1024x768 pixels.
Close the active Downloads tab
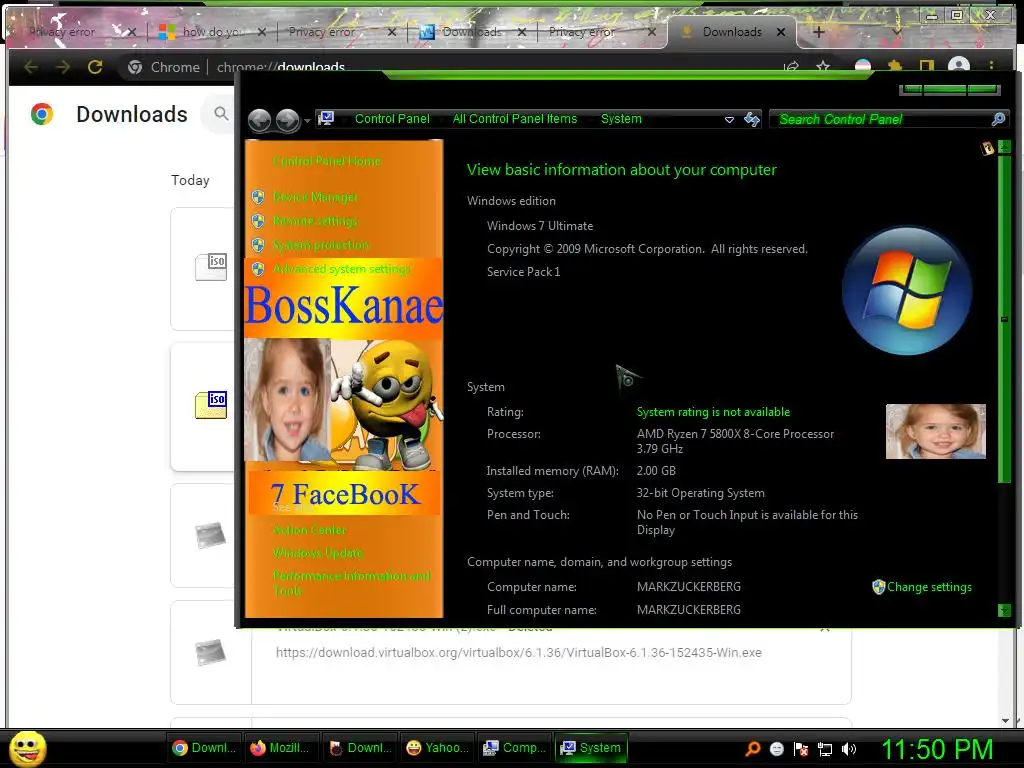(780, 31)
